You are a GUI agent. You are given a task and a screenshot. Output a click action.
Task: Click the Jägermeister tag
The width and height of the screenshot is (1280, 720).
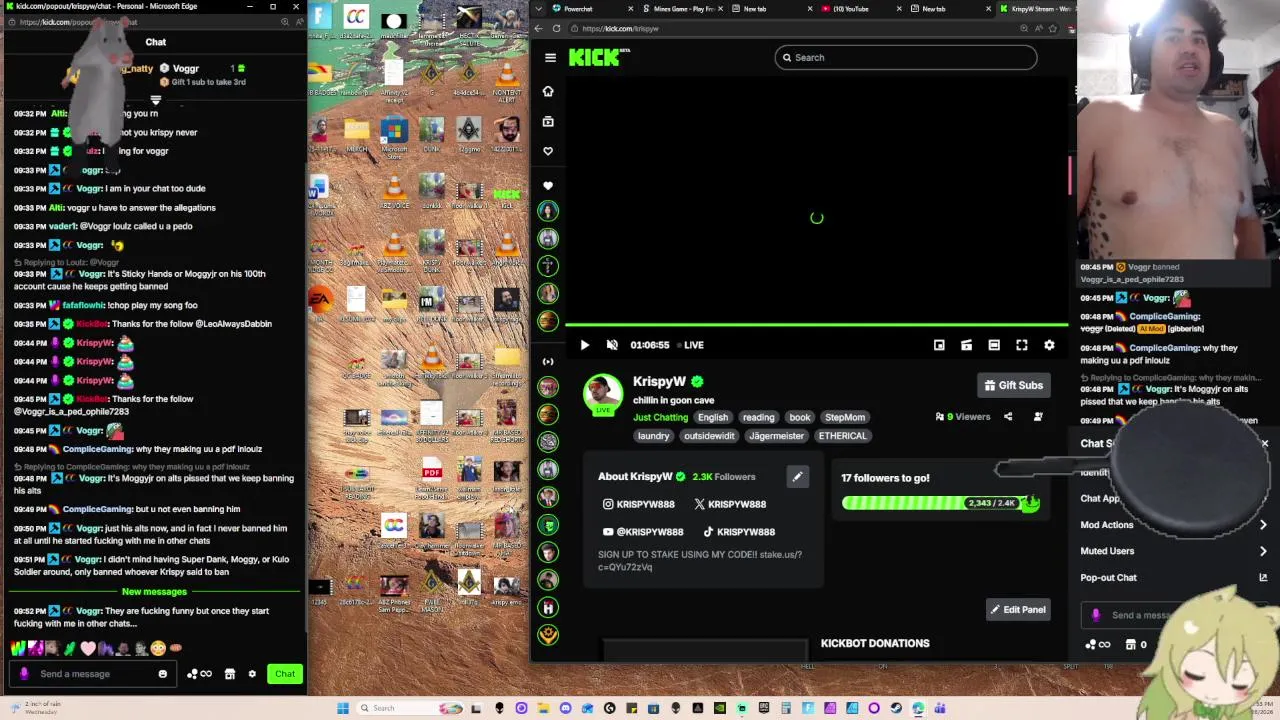point(776,436)
